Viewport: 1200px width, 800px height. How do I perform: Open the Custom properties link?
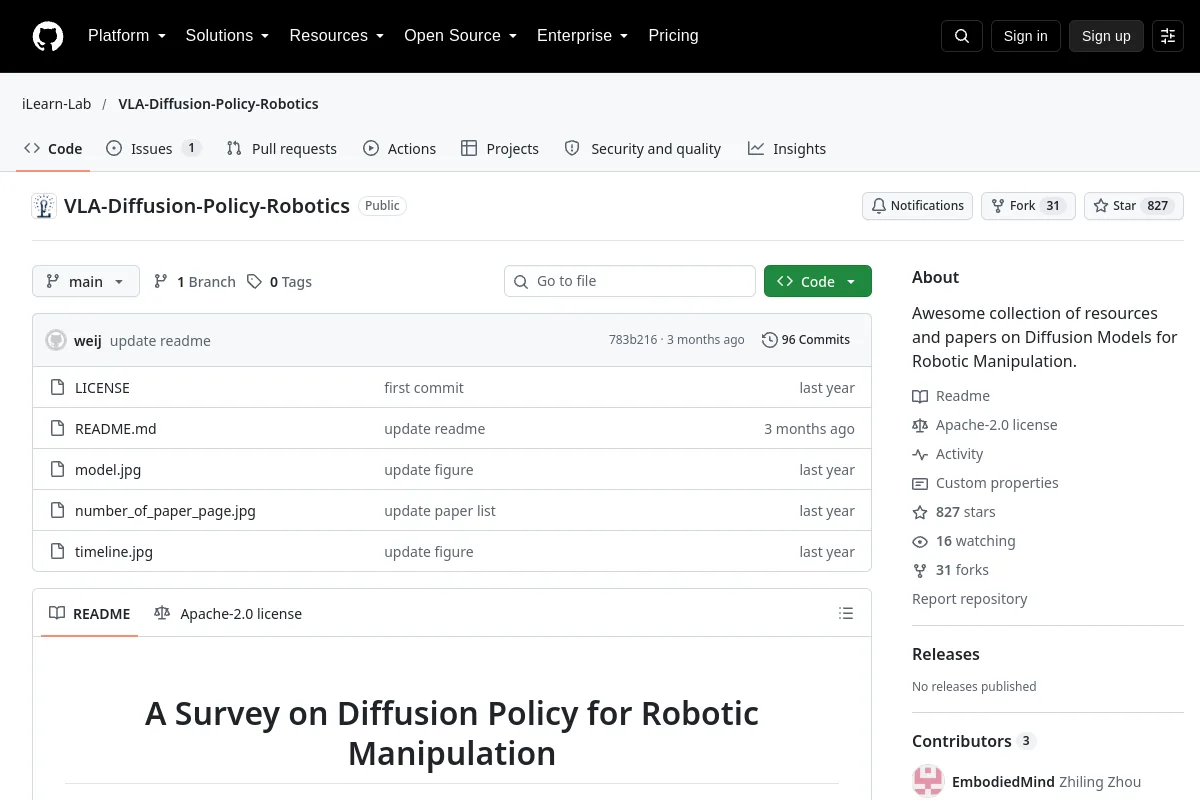pyautogui.click(x=985, y=483)
